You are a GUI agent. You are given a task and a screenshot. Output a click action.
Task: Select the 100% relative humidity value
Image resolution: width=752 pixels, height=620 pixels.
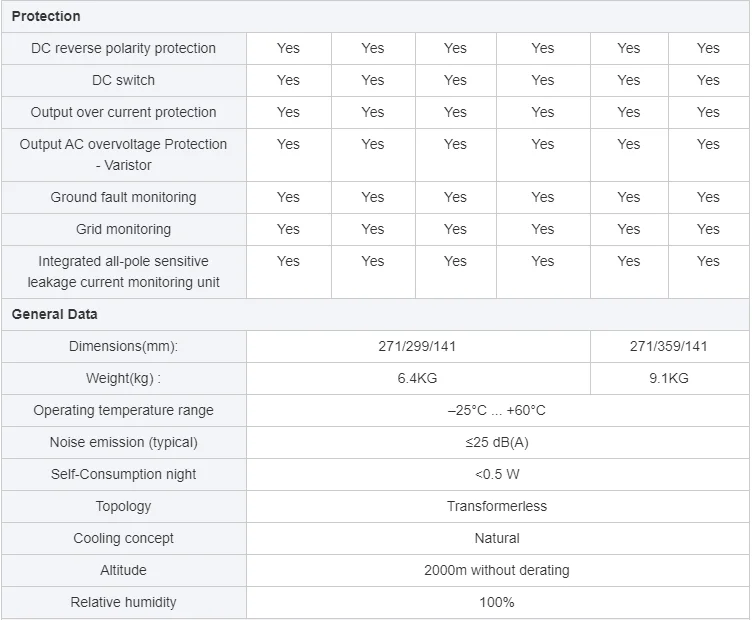(496, 602)
